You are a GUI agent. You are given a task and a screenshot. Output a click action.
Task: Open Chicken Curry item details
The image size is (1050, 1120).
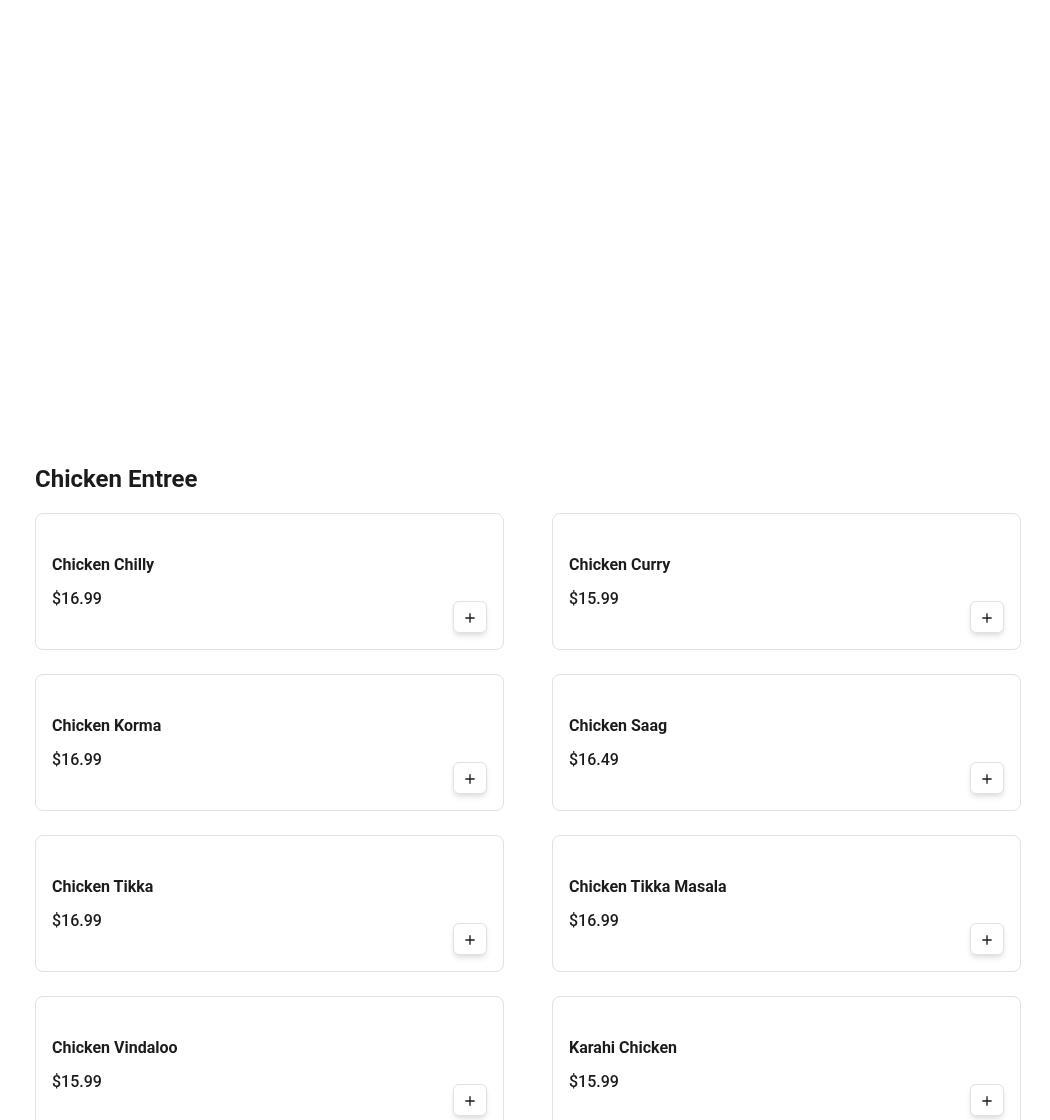click(619, 565)
